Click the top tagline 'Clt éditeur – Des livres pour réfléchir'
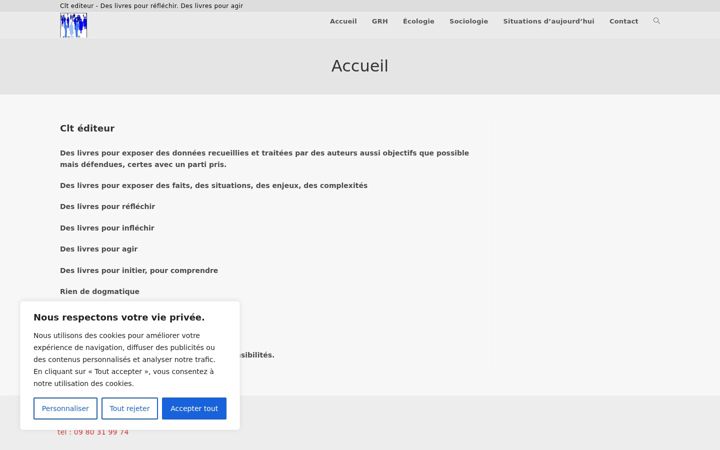Screen dimensions: 720x450 (x=152, y=6)
